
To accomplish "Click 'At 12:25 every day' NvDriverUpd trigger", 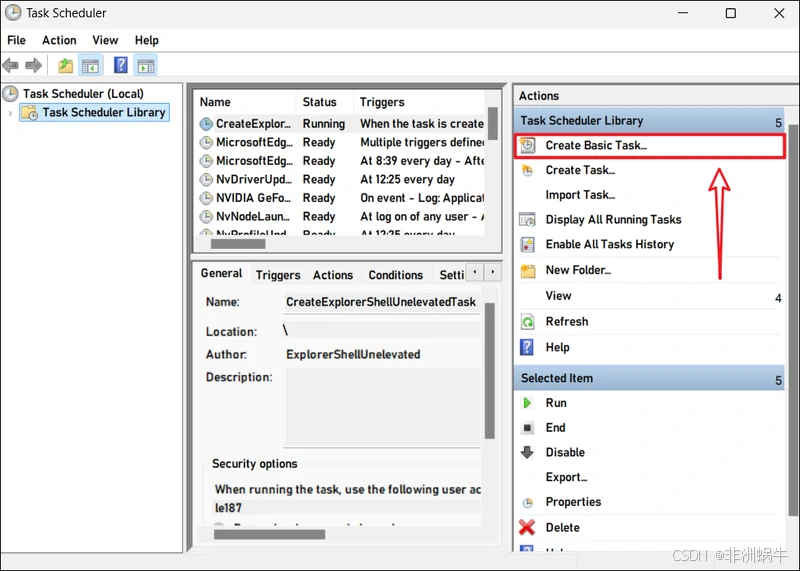I will coord(407,179).
